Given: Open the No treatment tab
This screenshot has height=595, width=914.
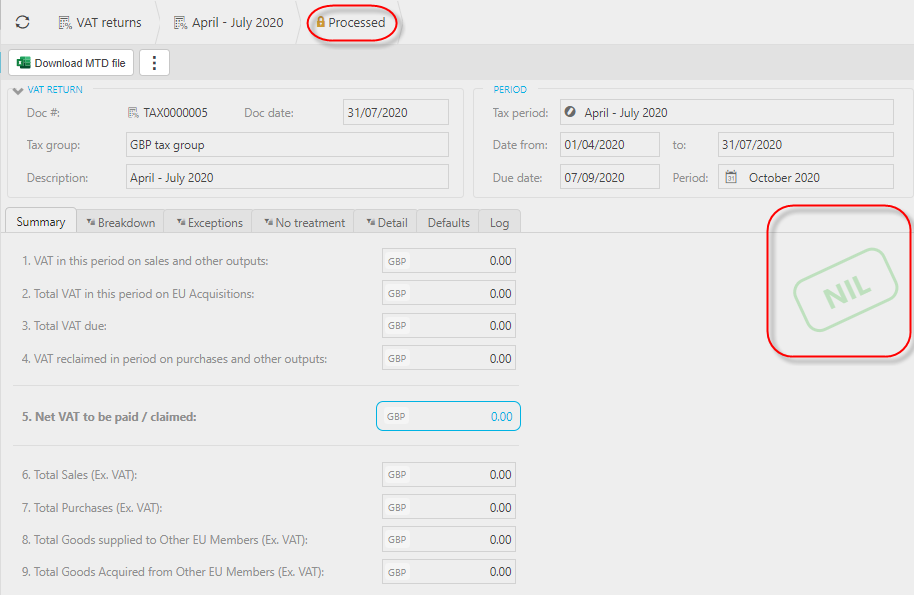Looking at the screenshot, I should click(x=303, y=222).
